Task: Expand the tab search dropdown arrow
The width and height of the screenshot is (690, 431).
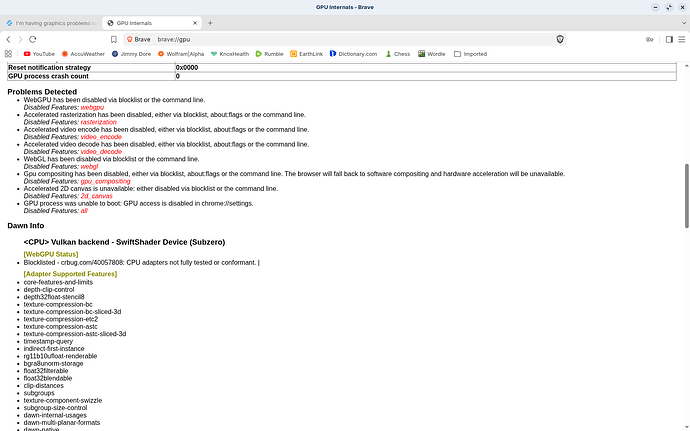Action: pyautogui.click(x=684, y=23)
